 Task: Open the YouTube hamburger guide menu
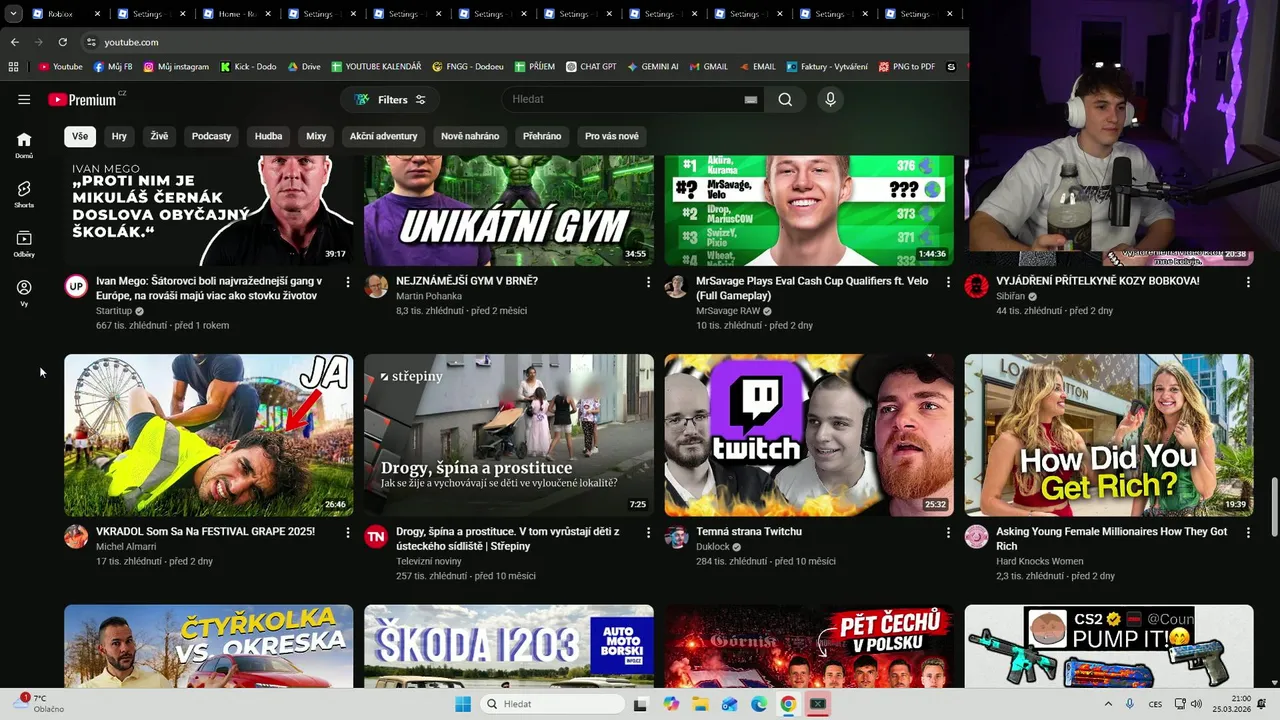click(24, 99)
